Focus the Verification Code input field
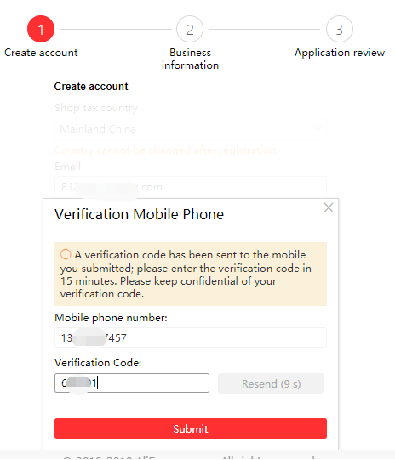 click(x=132, y=383)
